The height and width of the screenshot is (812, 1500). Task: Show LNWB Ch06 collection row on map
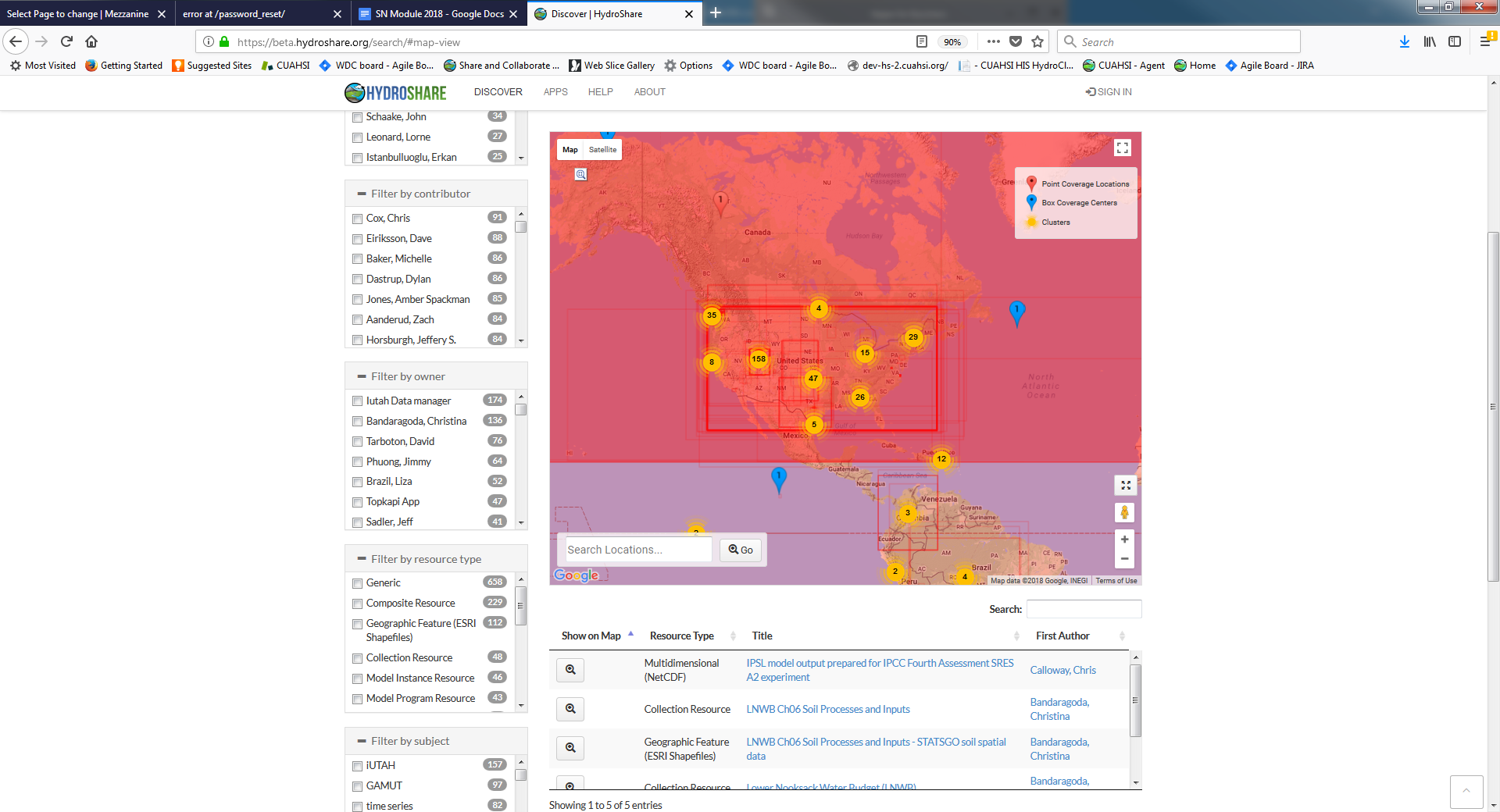[x=570, y=709]
